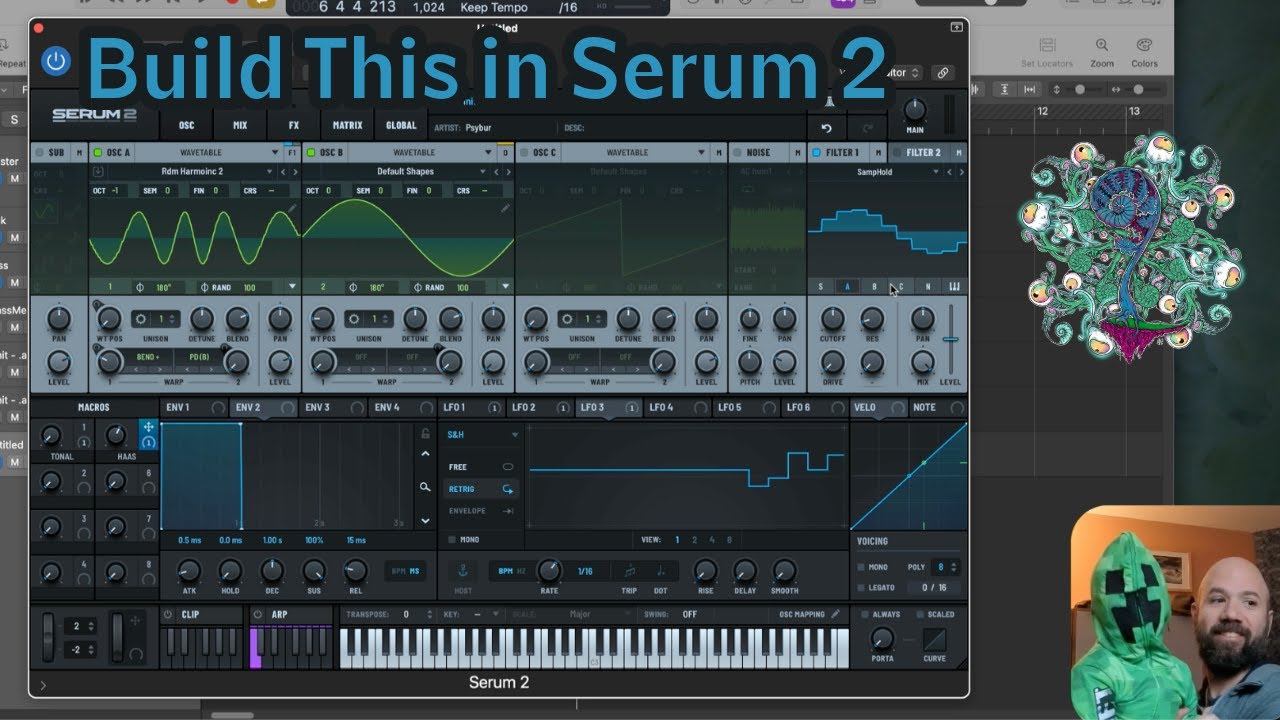This screenshot has width=1280, height=720.
Task: Switch to the MATRIX tab
Action: [347, 126]
